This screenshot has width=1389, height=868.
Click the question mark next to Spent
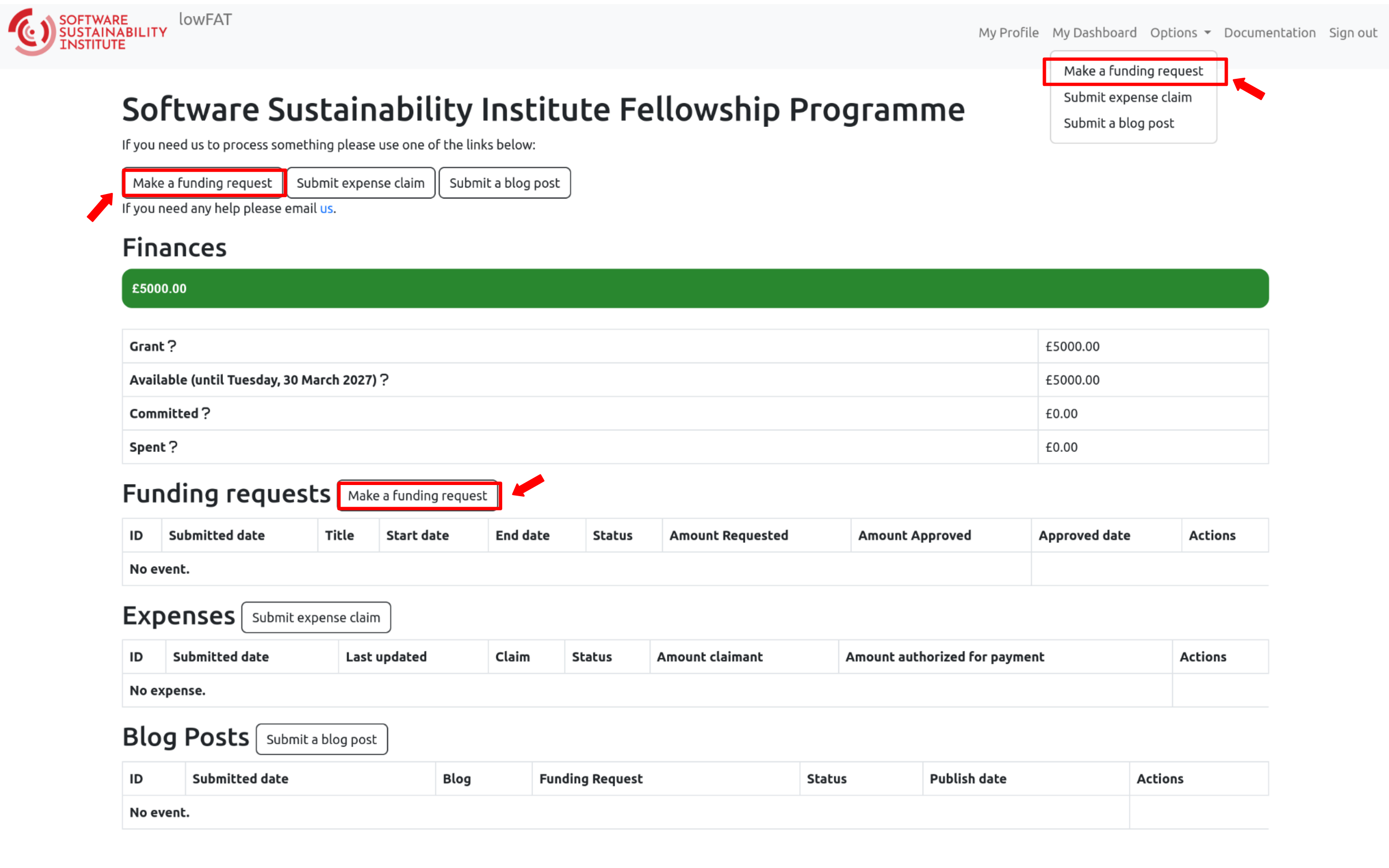pyautogui.click(x=173, y=447)
